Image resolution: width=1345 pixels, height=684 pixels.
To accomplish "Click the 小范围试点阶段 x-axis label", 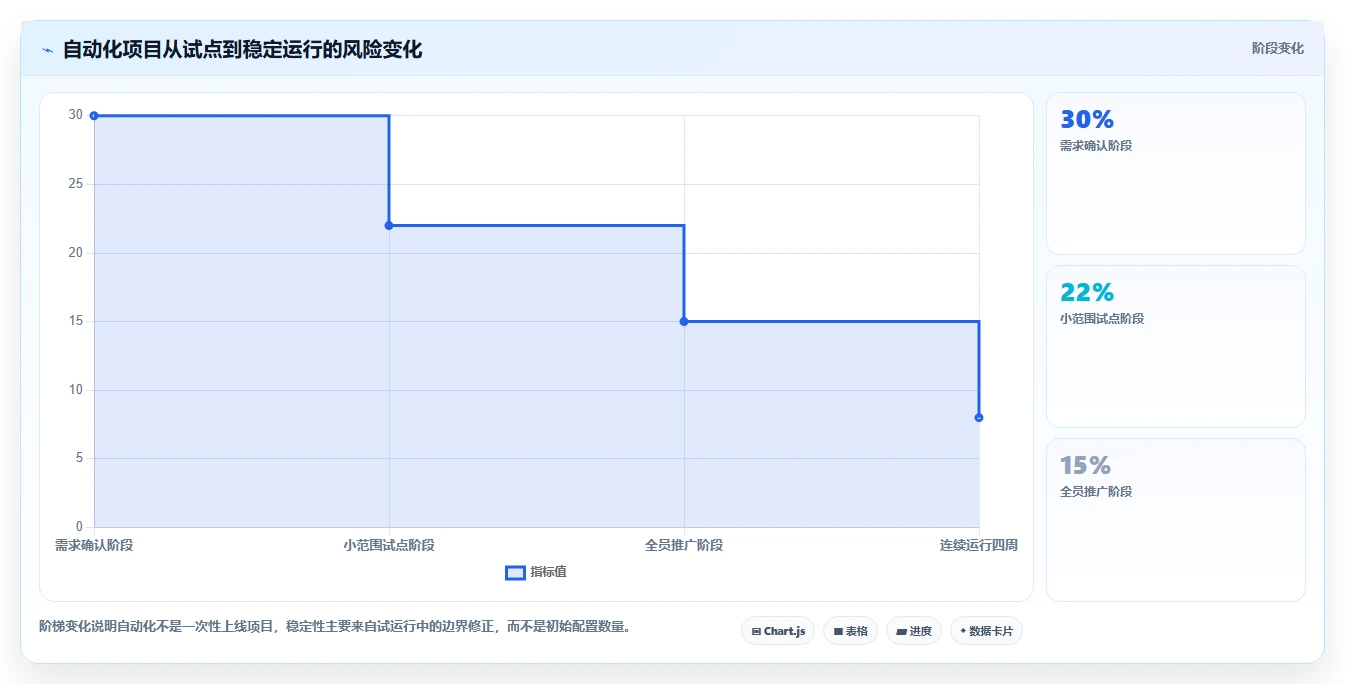I will coord(389,545).
